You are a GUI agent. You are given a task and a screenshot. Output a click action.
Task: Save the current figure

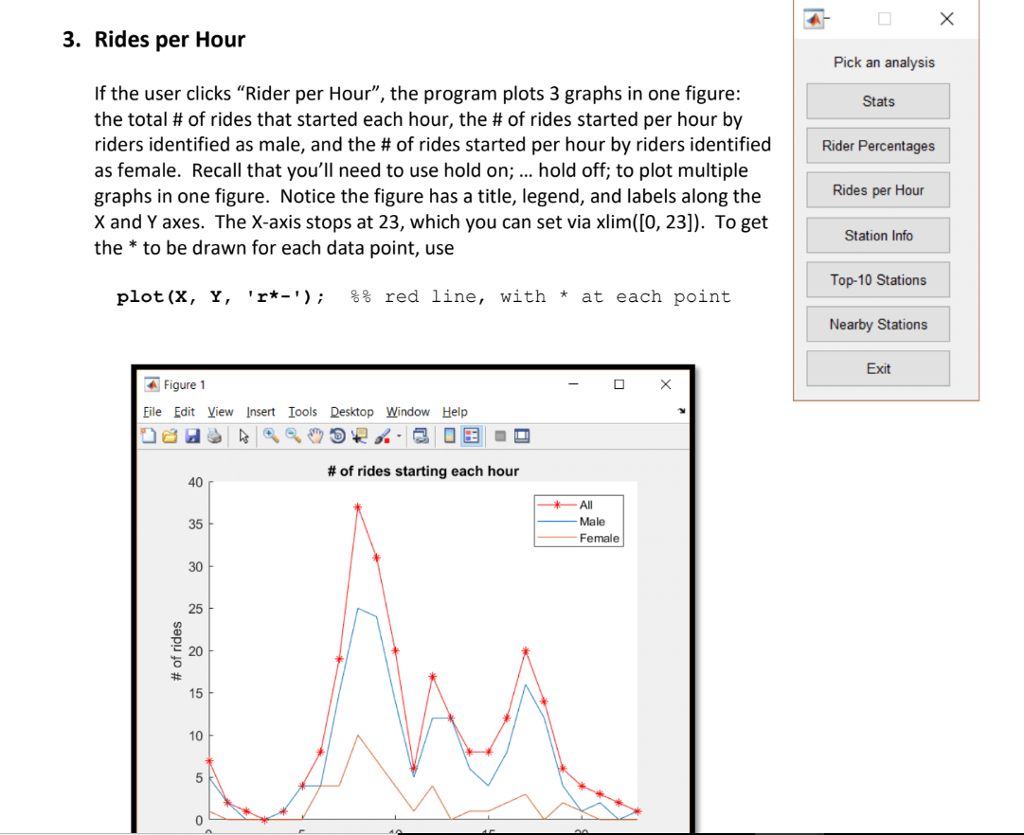point(192,436)
